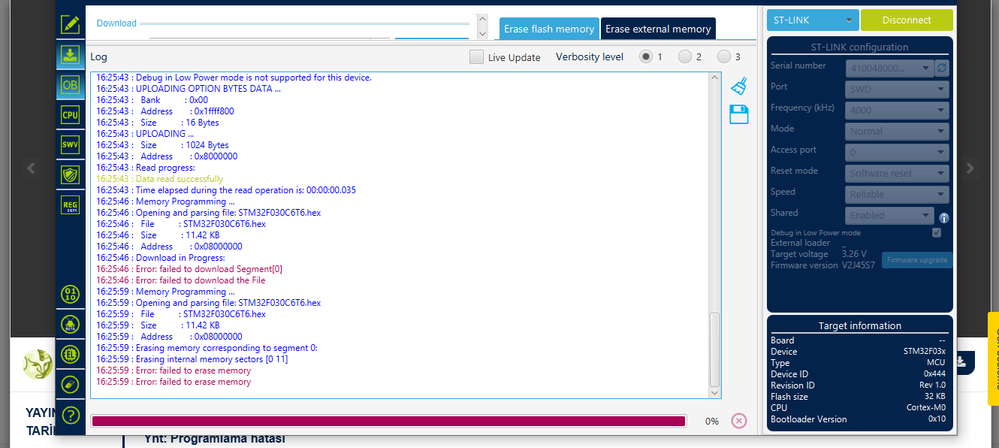Click the 'Data read successfully' log line
Image resolution: width=999 pixels, height=448 pixels.
point(160,179)
